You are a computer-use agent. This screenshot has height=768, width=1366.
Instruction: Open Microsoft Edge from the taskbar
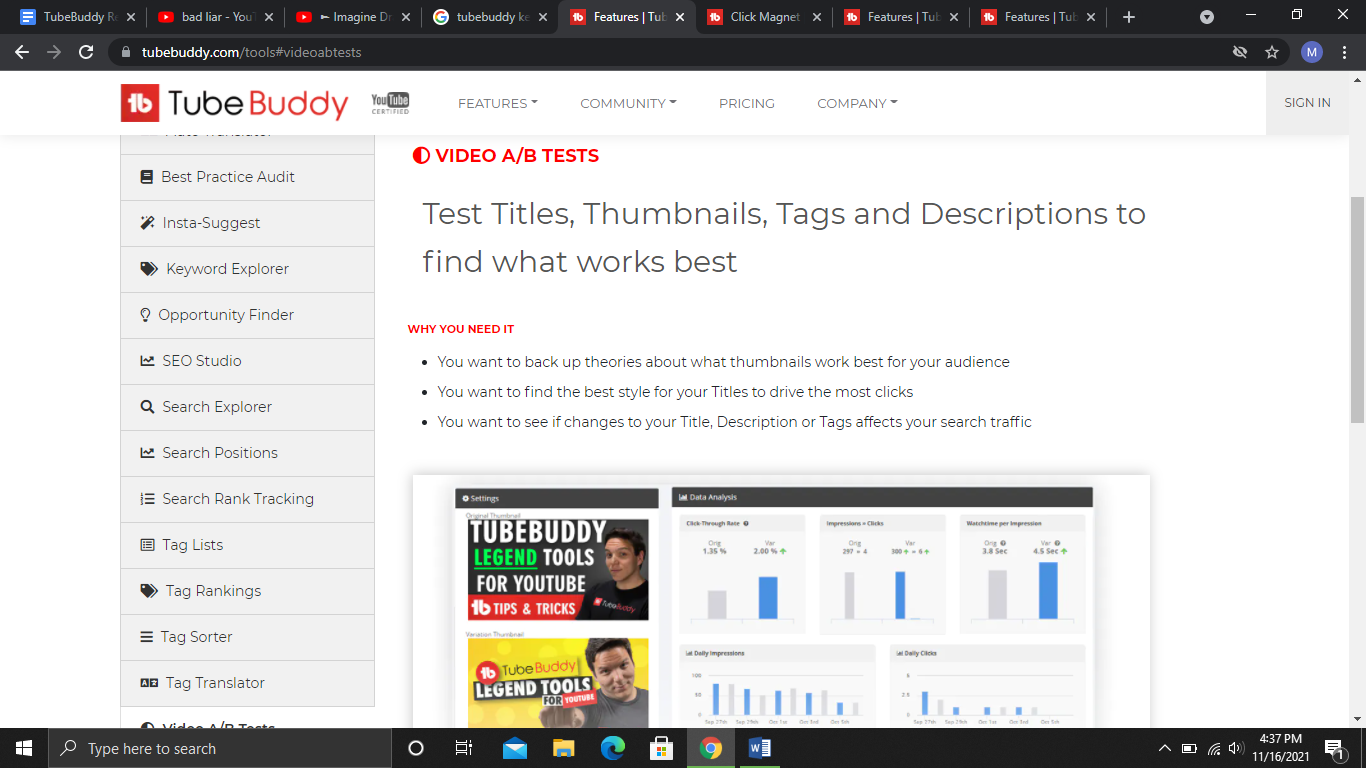[x=613, y=748]
